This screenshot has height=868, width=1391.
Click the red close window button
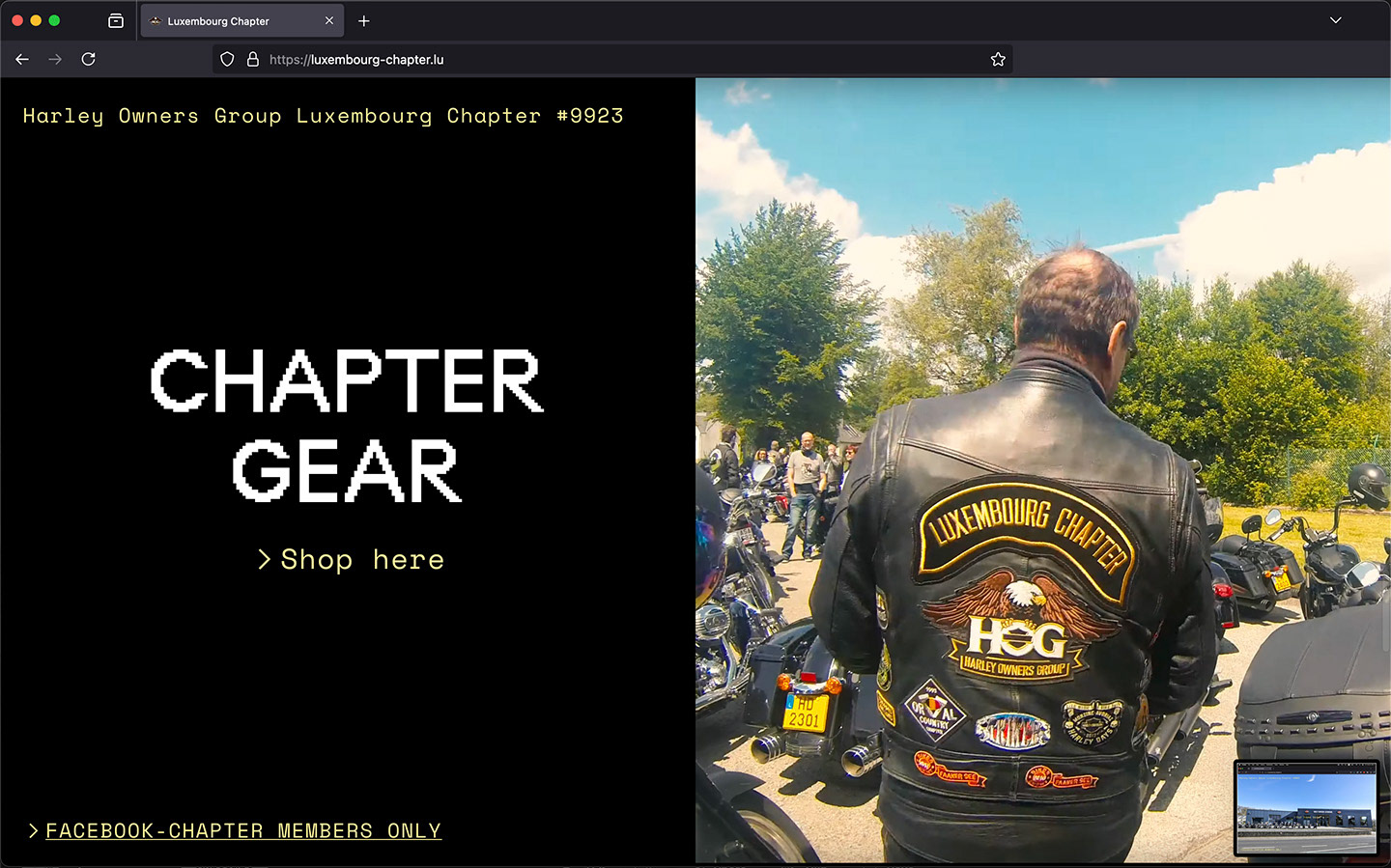pyautogui.click(x=17, y=20)
